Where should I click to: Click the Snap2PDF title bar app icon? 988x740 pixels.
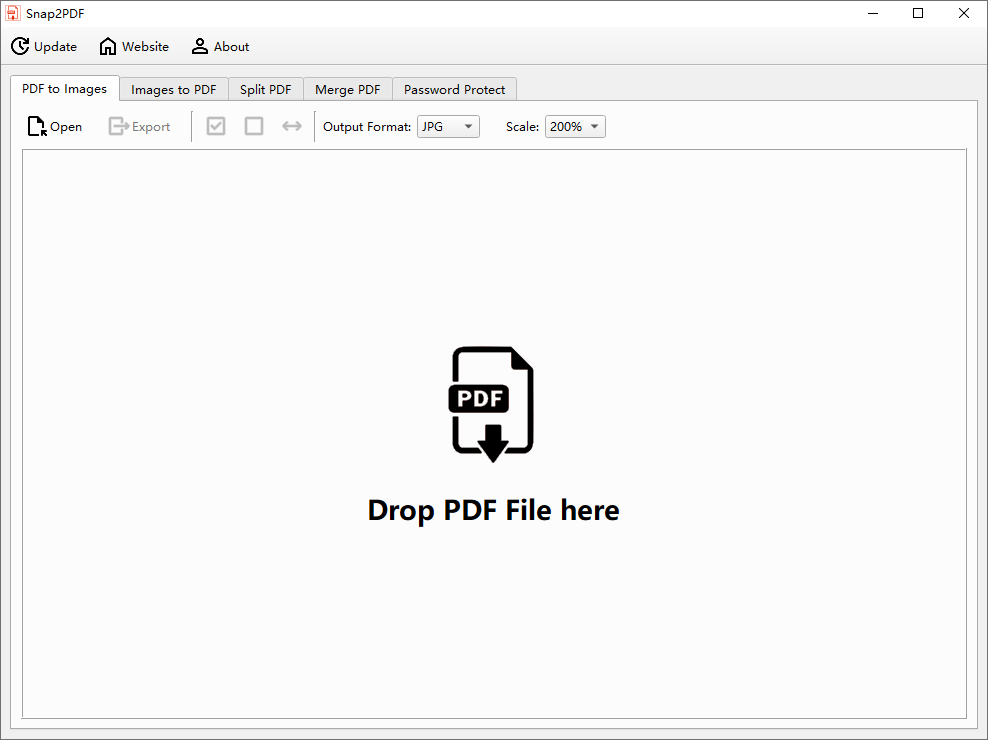point(13,13)
